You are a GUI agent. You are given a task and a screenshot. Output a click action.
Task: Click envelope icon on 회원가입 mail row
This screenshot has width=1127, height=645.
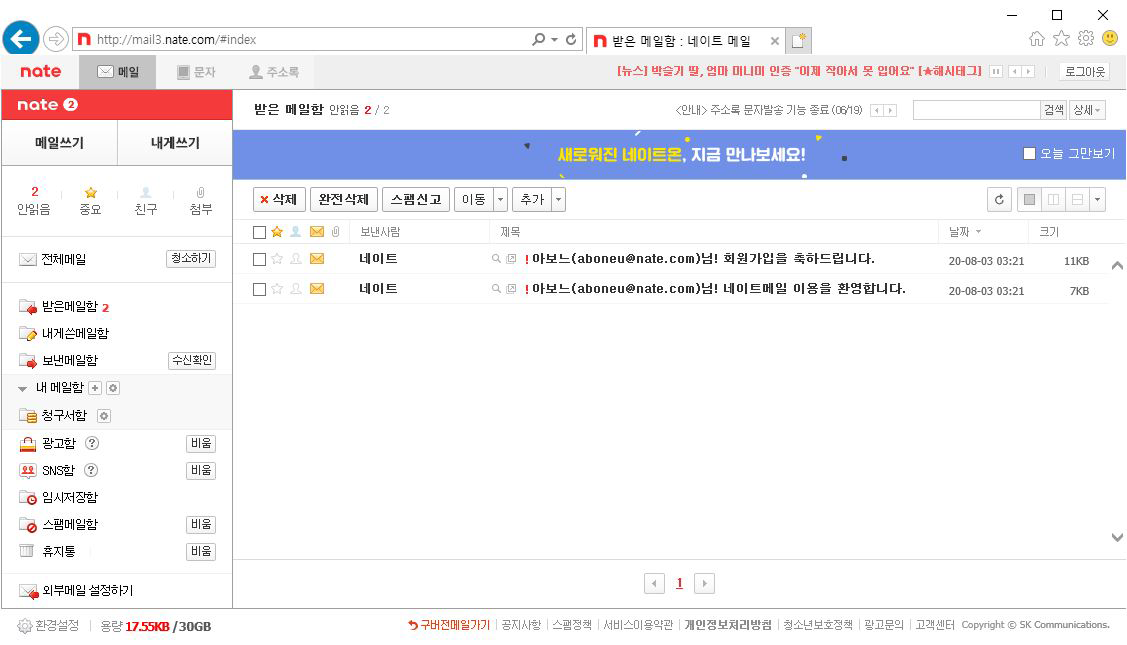317,259
